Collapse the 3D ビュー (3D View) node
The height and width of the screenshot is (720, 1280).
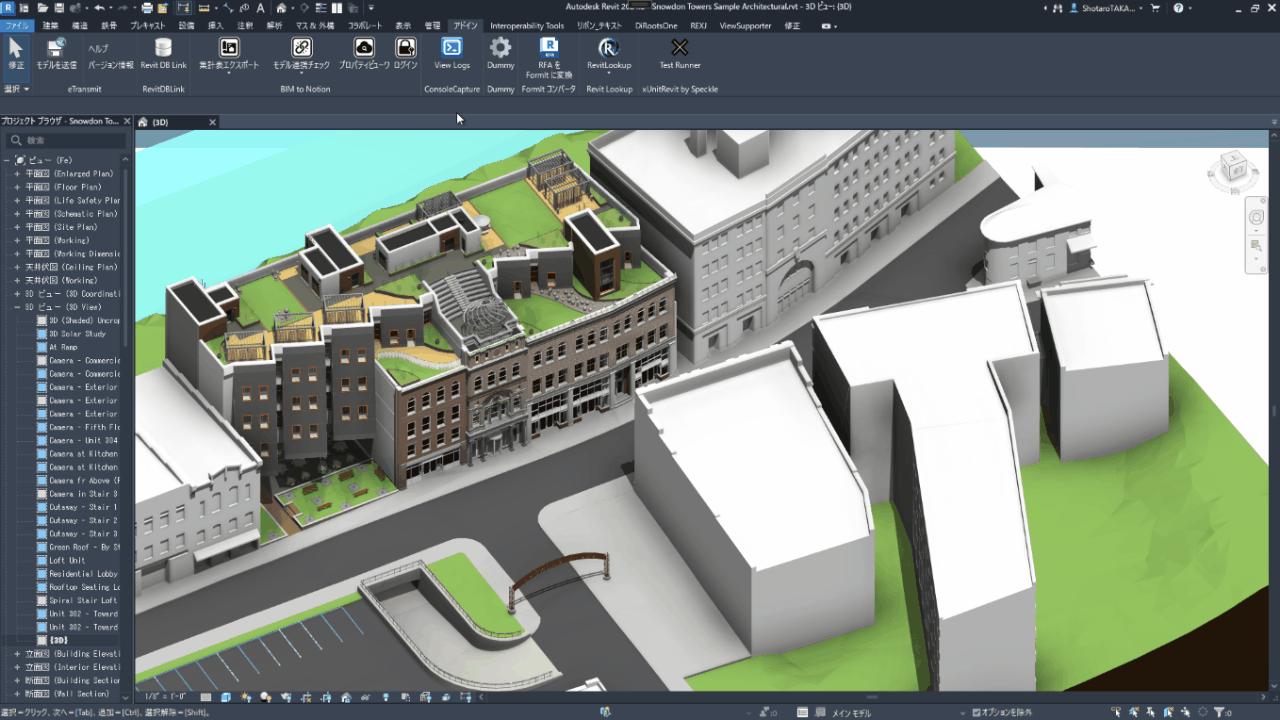[17, 307]
